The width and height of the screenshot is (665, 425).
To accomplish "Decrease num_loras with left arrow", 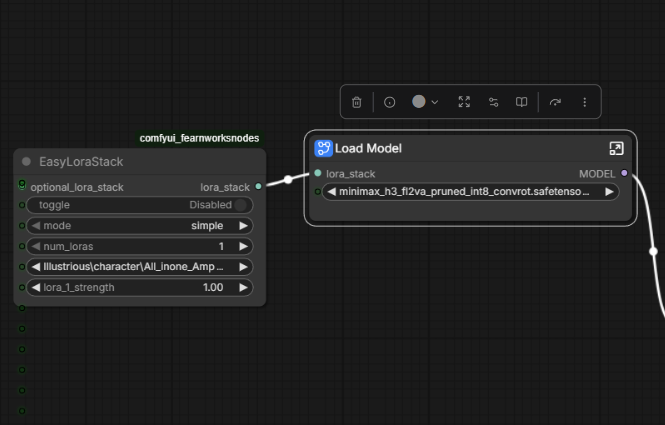I will [36, 246].
